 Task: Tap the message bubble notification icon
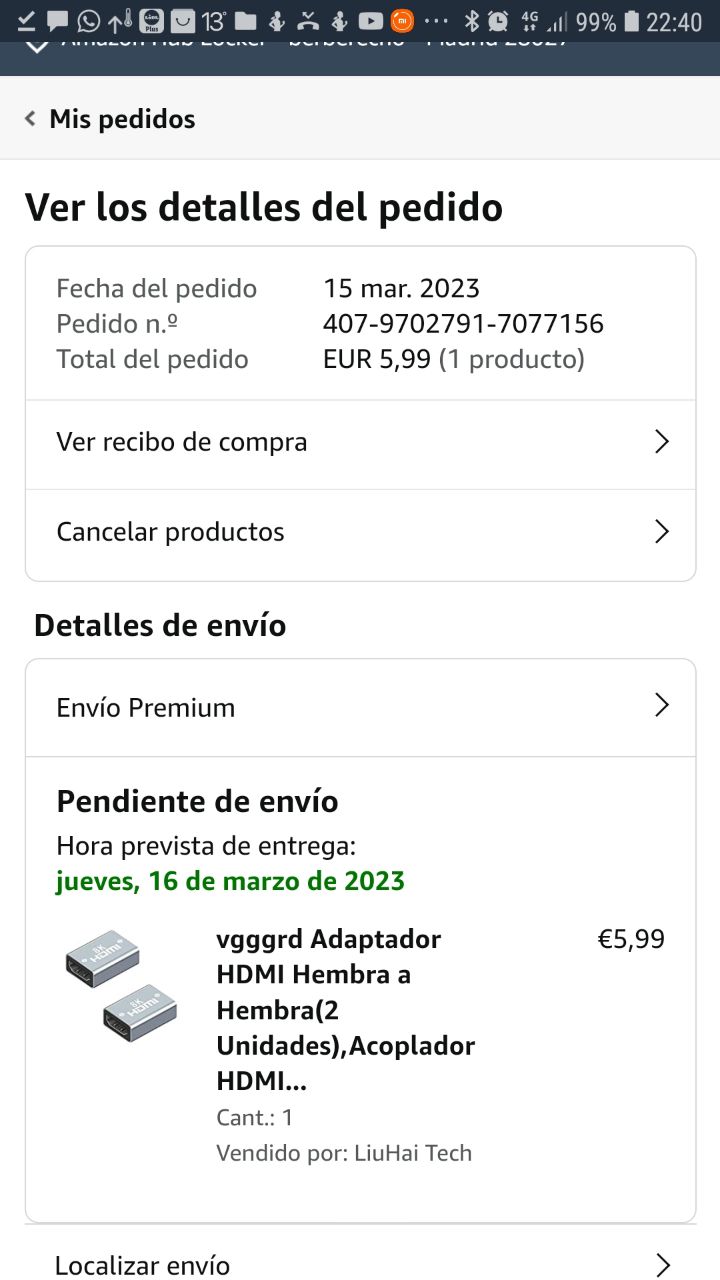[x=58, y=20]
